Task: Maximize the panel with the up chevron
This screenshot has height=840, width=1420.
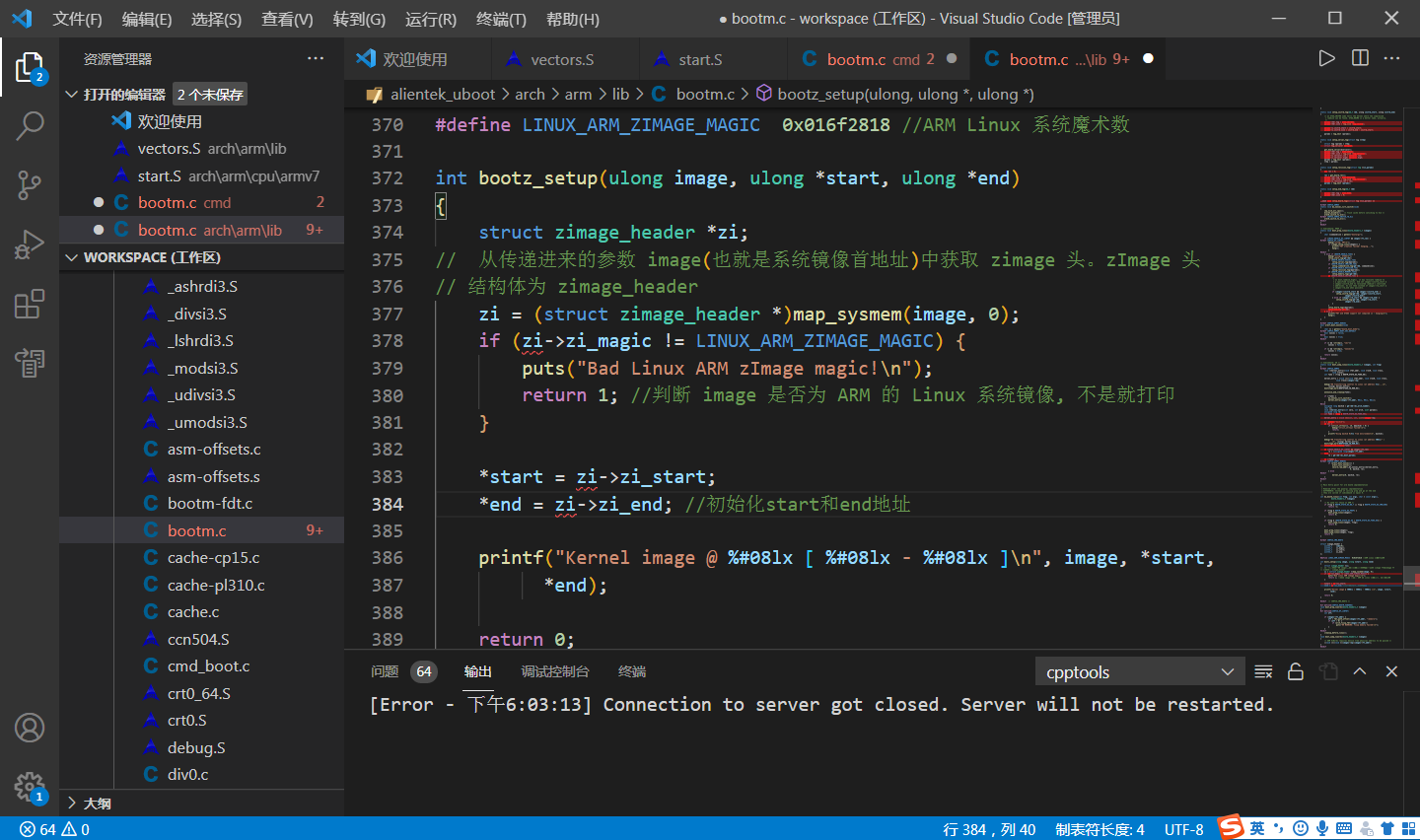Action: pyautogui.click(x=1359, y=671)
